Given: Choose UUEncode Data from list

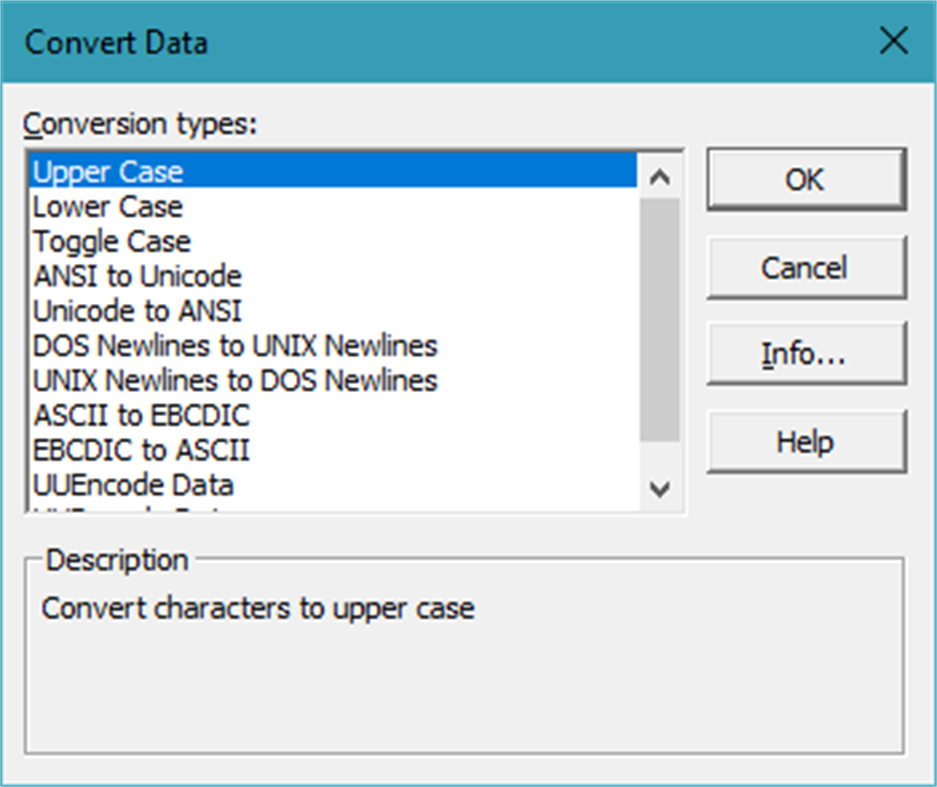Looking at the screenshot, I should pos(133,485).
